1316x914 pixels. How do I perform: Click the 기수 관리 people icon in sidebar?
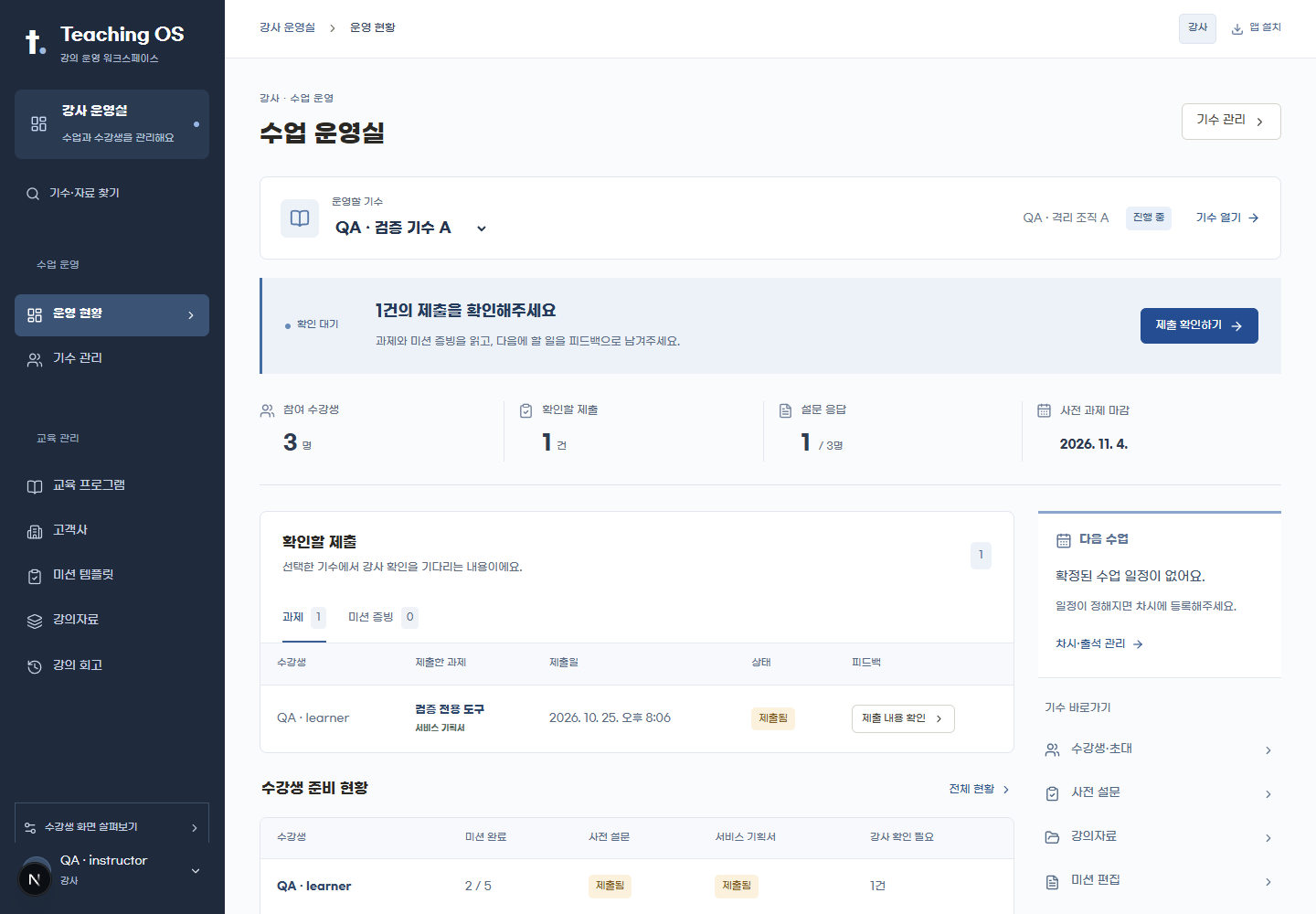[x=35, y=359]
